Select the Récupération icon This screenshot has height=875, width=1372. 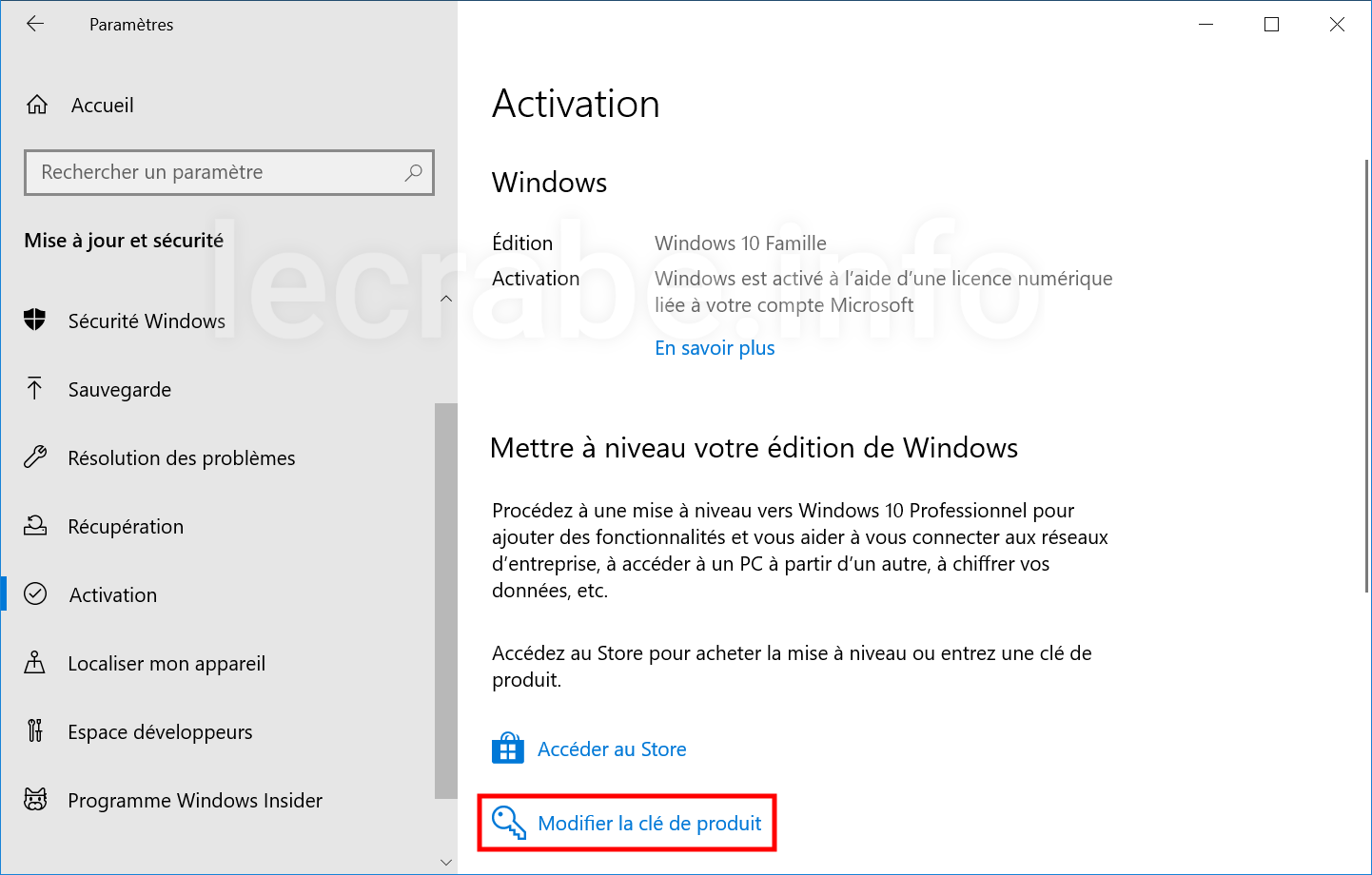tap(35, 526)
